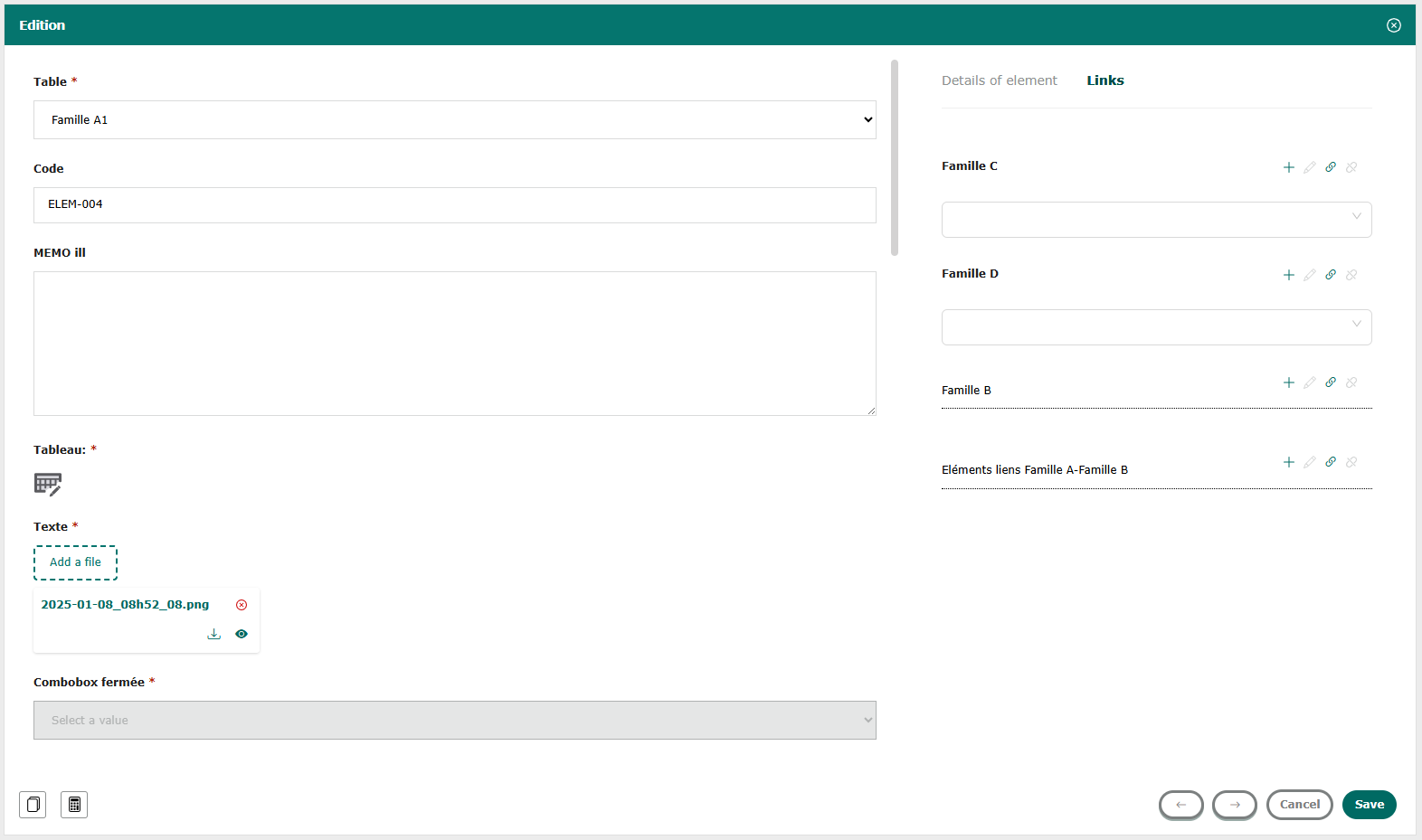Download the 2025-01-08_08h52_08.png file
Screen dimensions: 1422x840
pyautogui.click(x=214, y=634)
